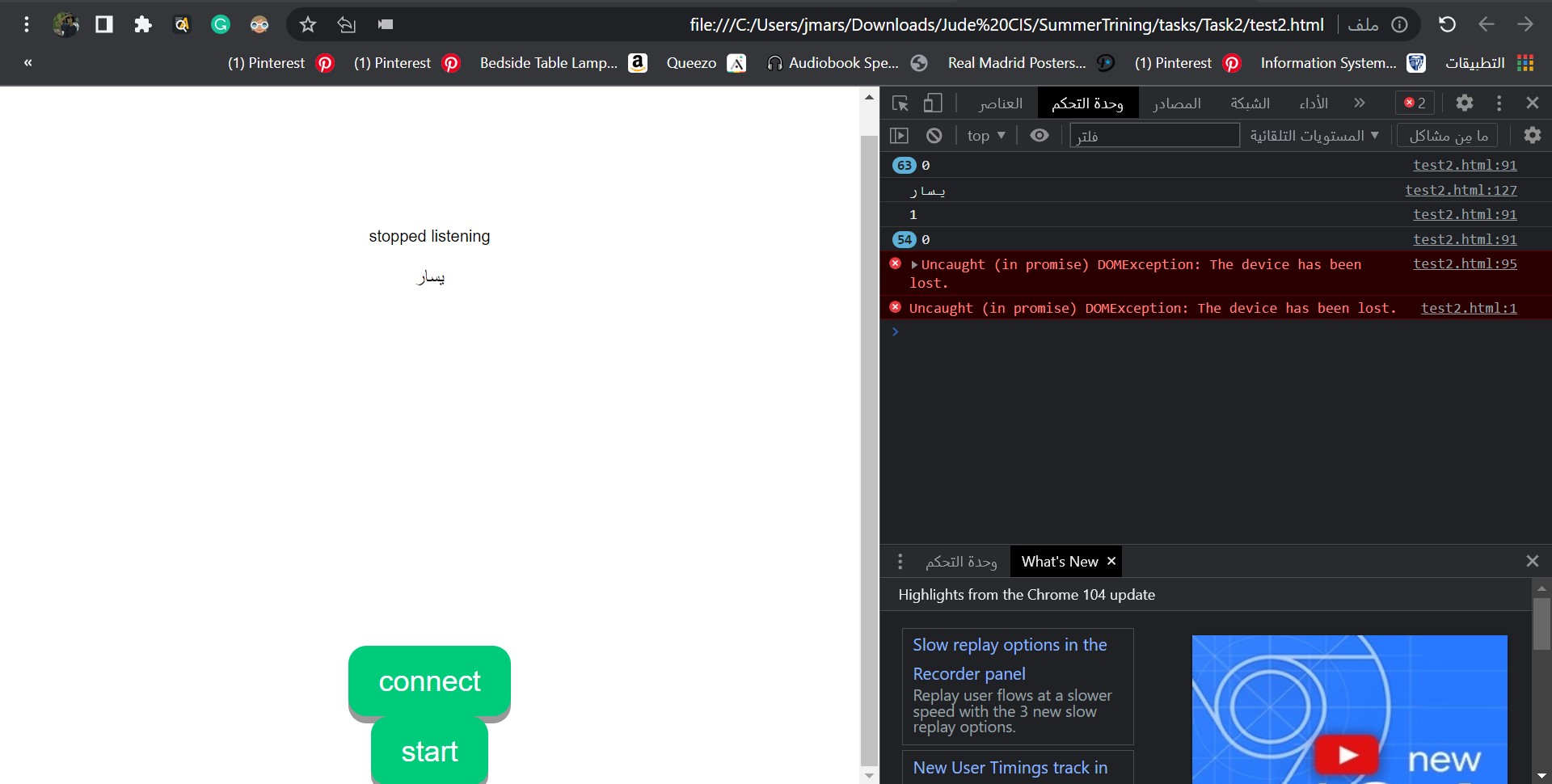Open the DevTools settings gear

(x=1465, y=103)
